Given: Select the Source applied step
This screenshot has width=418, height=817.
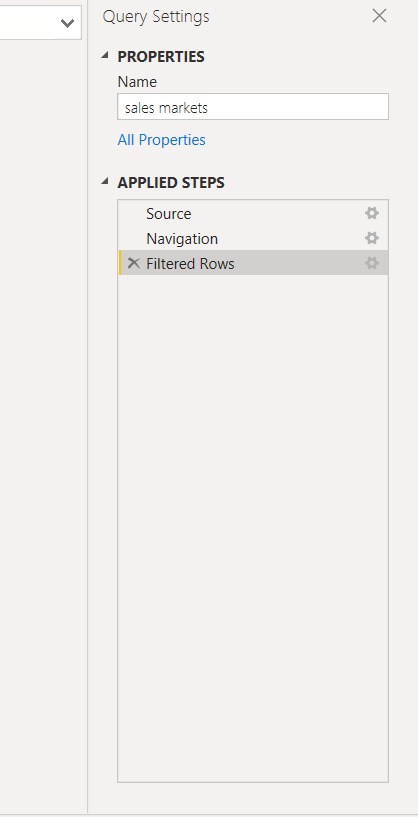Looking at the screenshot, I should pyautogui.click(x=253, y=213).
